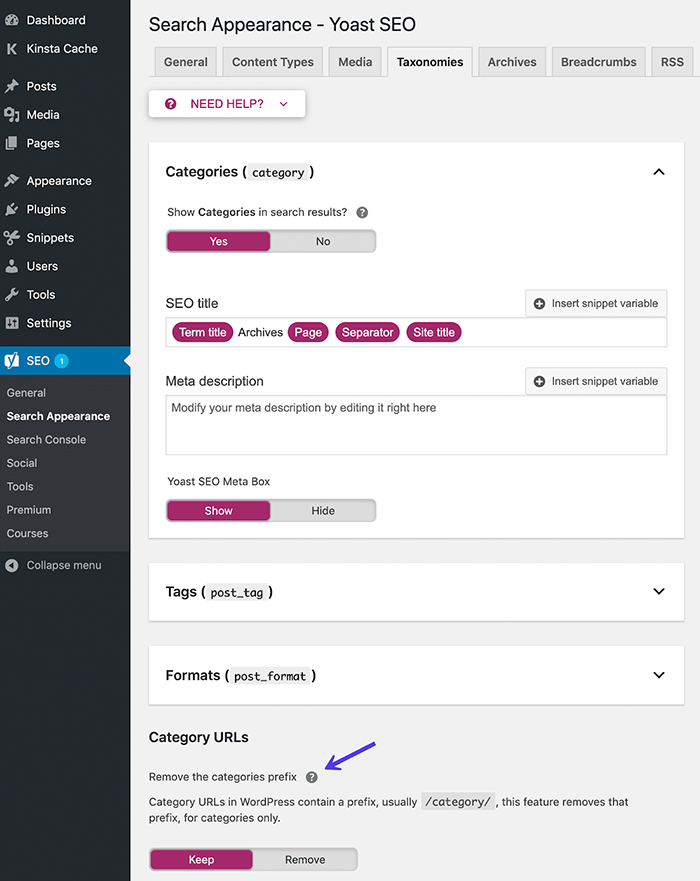The width and height of the screenshot is (700, 881).
Task: Click the Plugins plug icon
Action: click(x=12, y=209)
